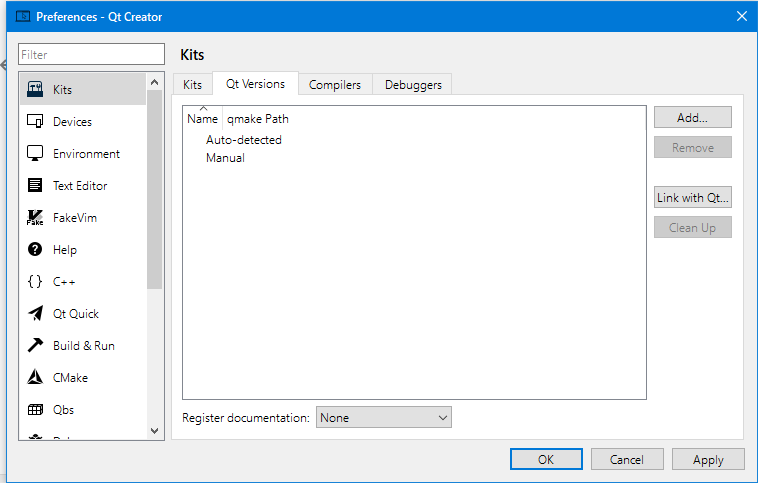This screenshot has width=758, height=483.
Task: Select the Kits monitor icon in sidebar
Action: (x=35, y=90)
